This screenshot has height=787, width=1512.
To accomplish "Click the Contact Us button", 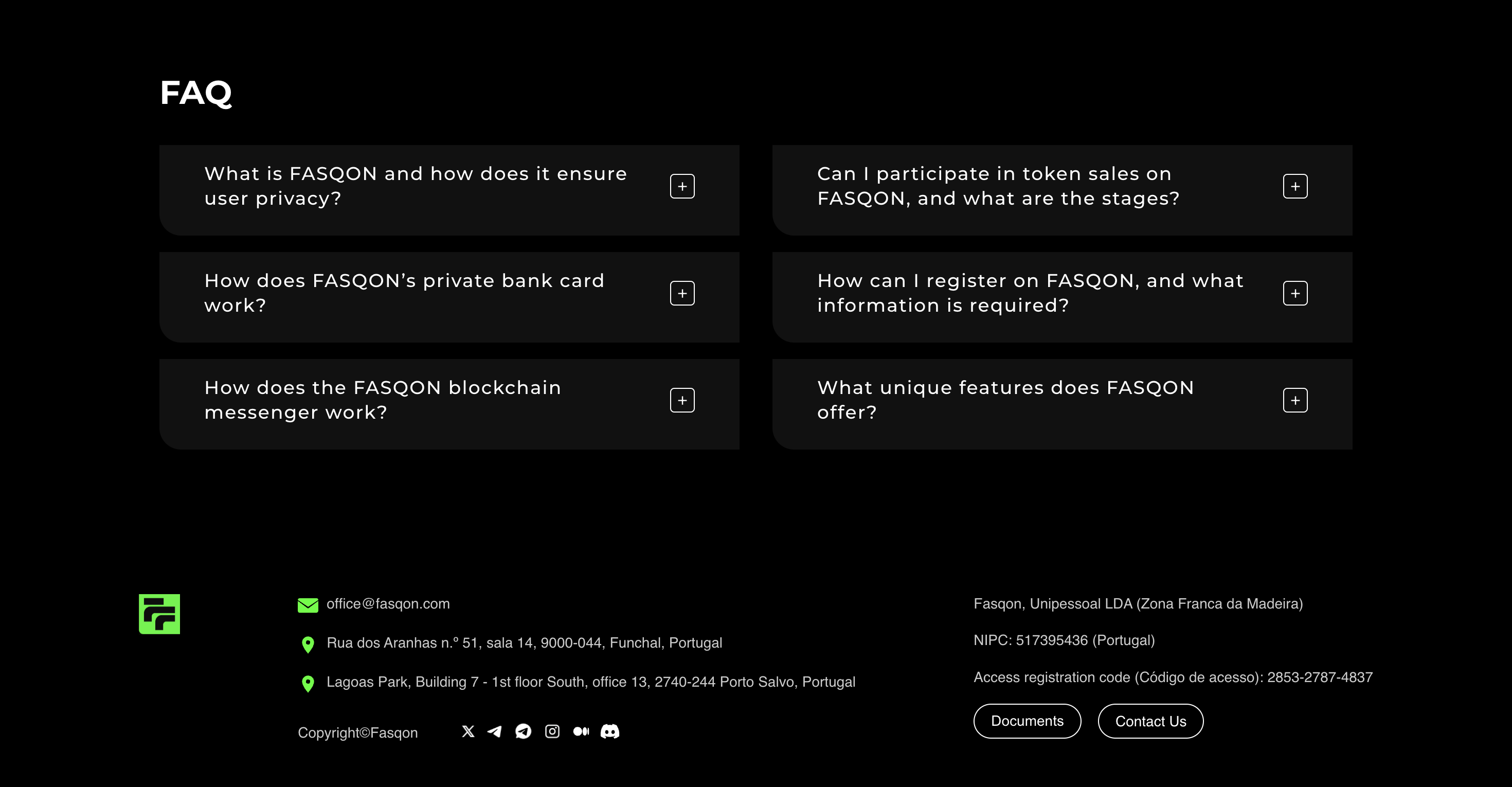I will (x=1150, y=721).
